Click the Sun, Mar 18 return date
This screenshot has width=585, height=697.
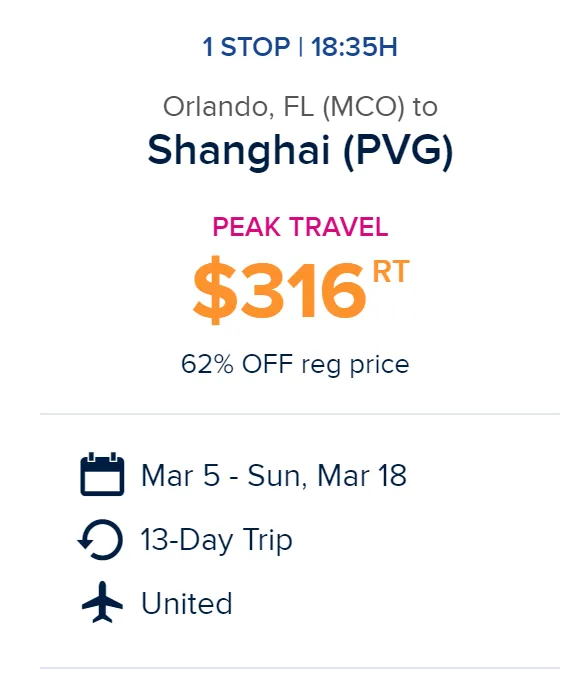(x=327, y=476)
